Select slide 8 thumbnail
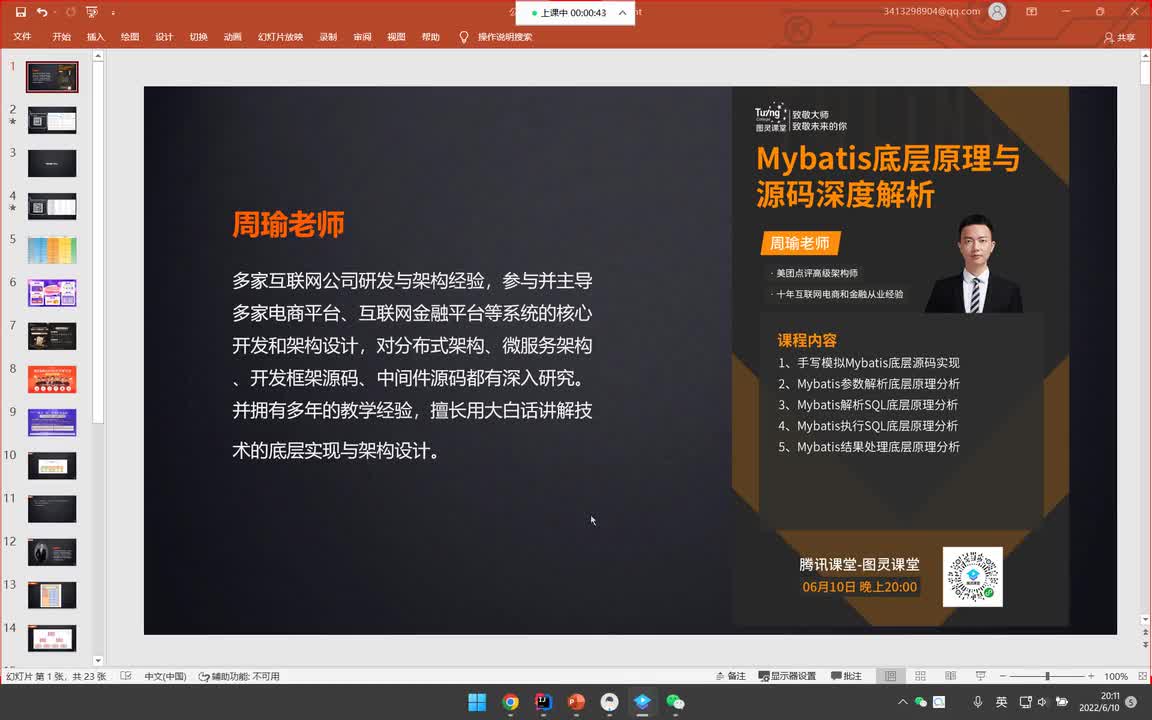 pos(52,379)
